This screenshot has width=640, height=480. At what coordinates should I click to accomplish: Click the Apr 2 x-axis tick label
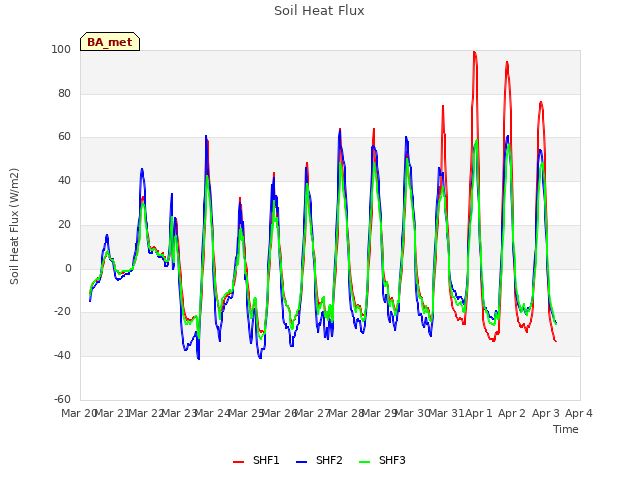tap(512, 413)
